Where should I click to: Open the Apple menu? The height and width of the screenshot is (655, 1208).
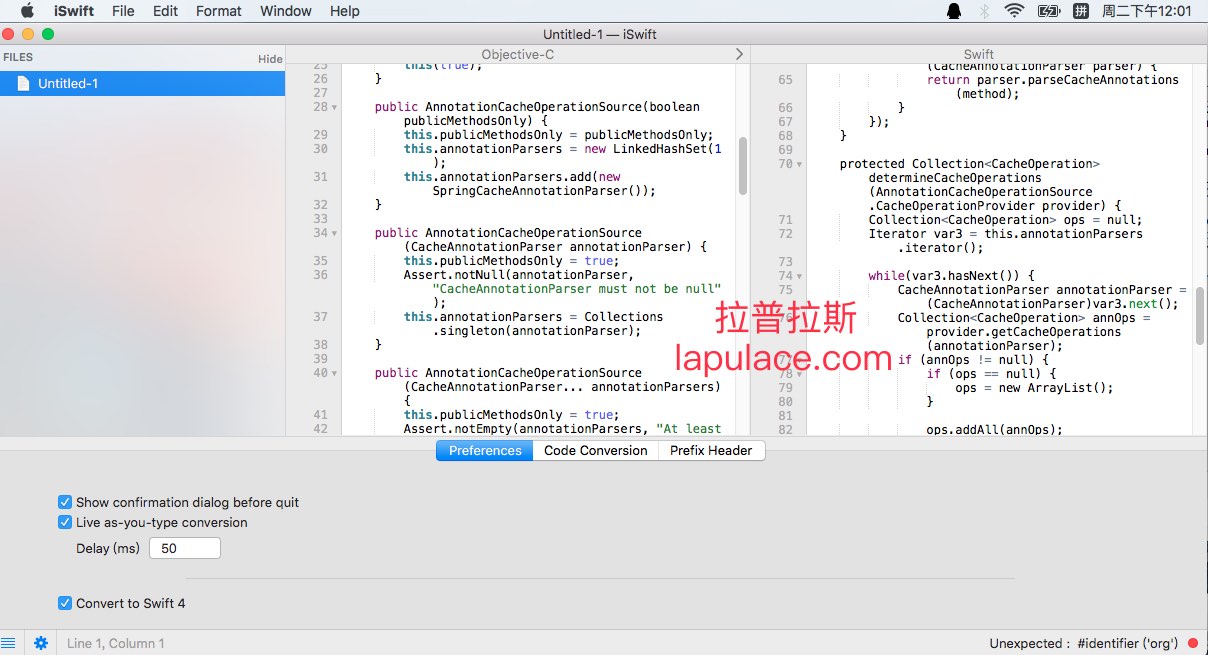tap(27, 11)
